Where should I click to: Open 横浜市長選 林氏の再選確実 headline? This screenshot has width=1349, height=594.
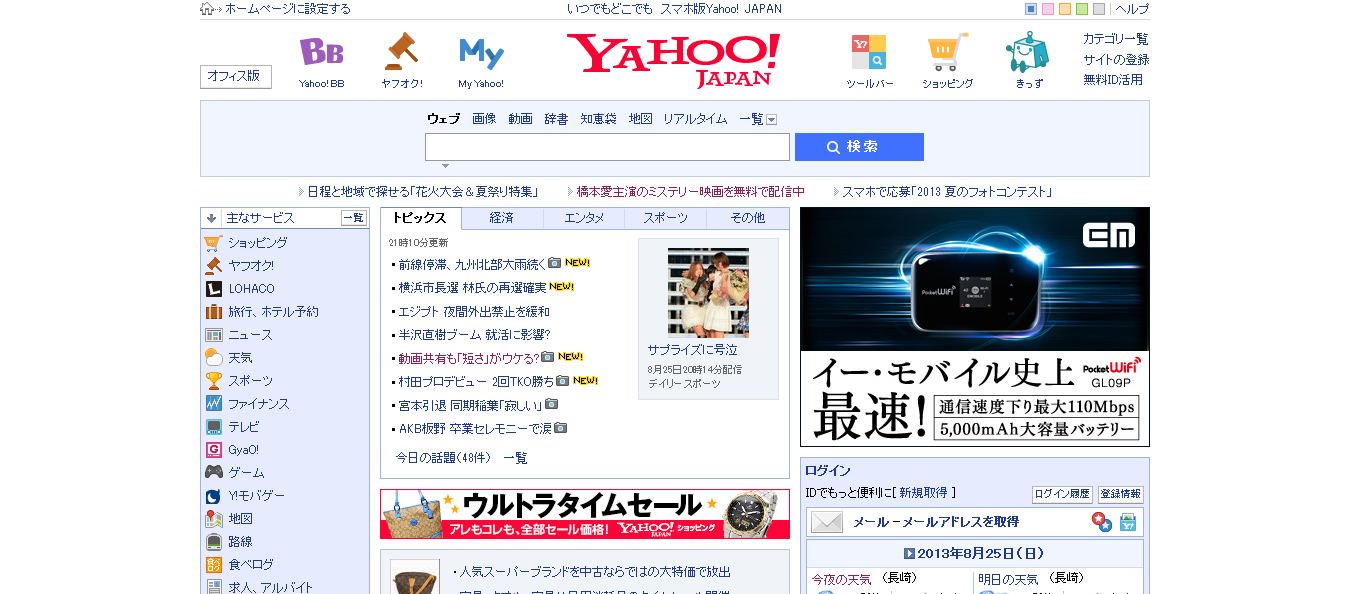click(472, 287)
